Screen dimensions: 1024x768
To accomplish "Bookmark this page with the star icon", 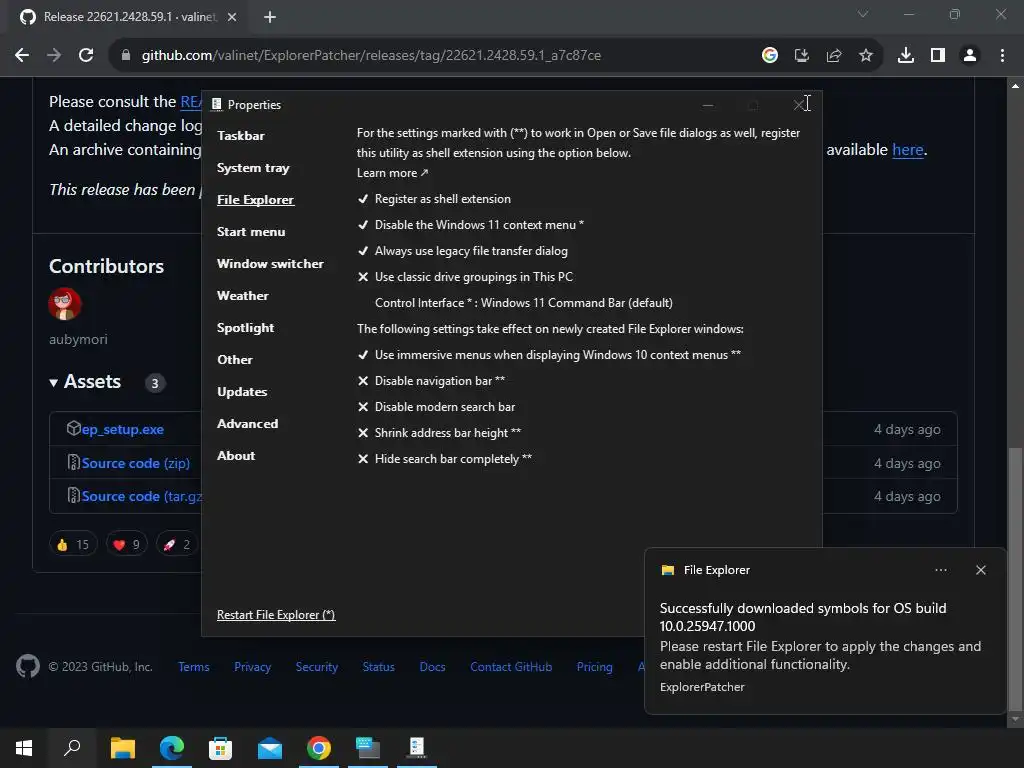I will click(x=866, y=56).
